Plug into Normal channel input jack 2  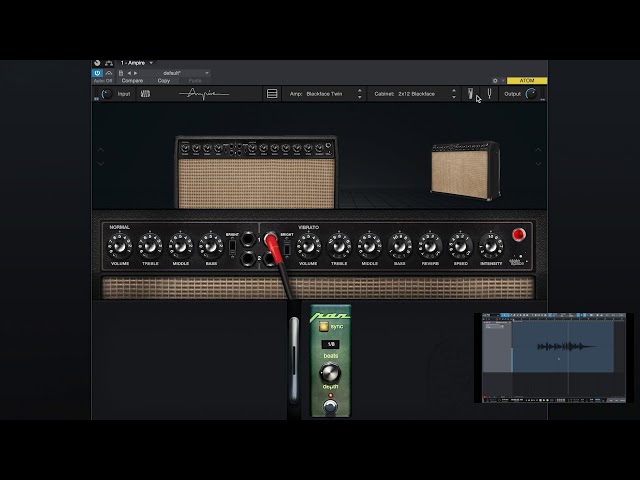248,259
